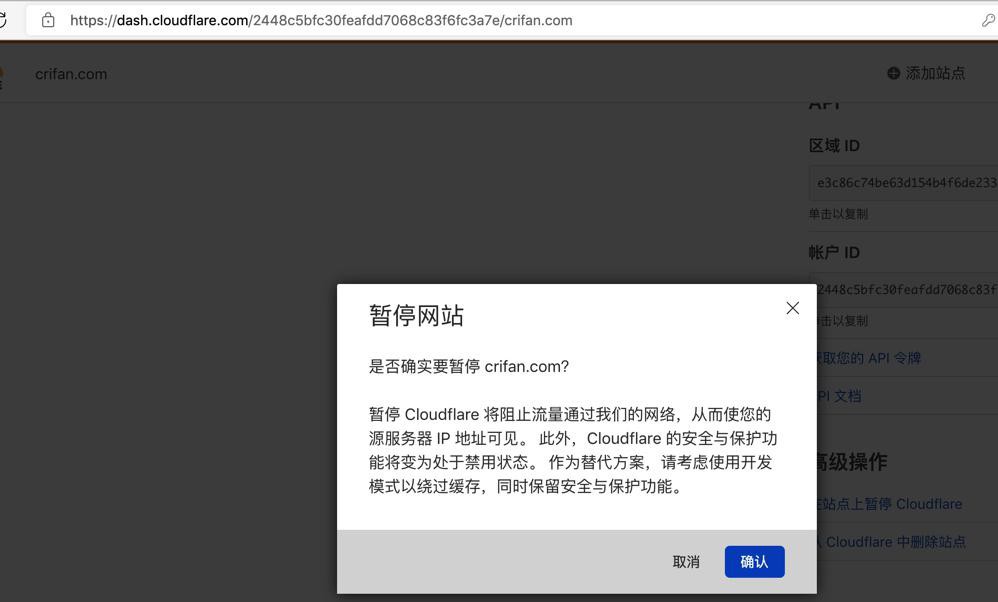Click 在站点上暂停 Cloudflare link
This screenshot has height=602, width=998.
click(890, 504)
